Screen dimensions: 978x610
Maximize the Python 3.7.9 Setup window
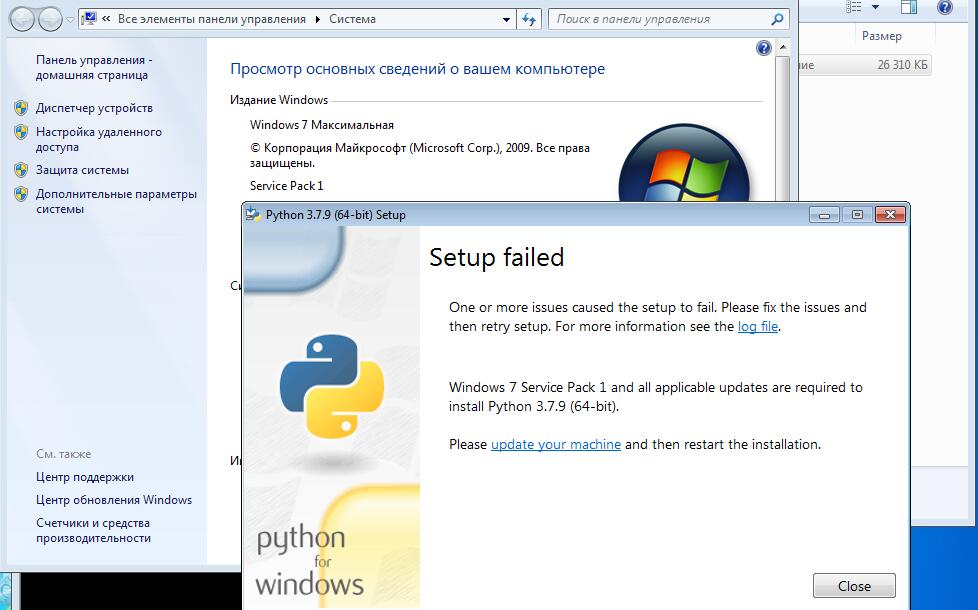(x=857, y=215)
